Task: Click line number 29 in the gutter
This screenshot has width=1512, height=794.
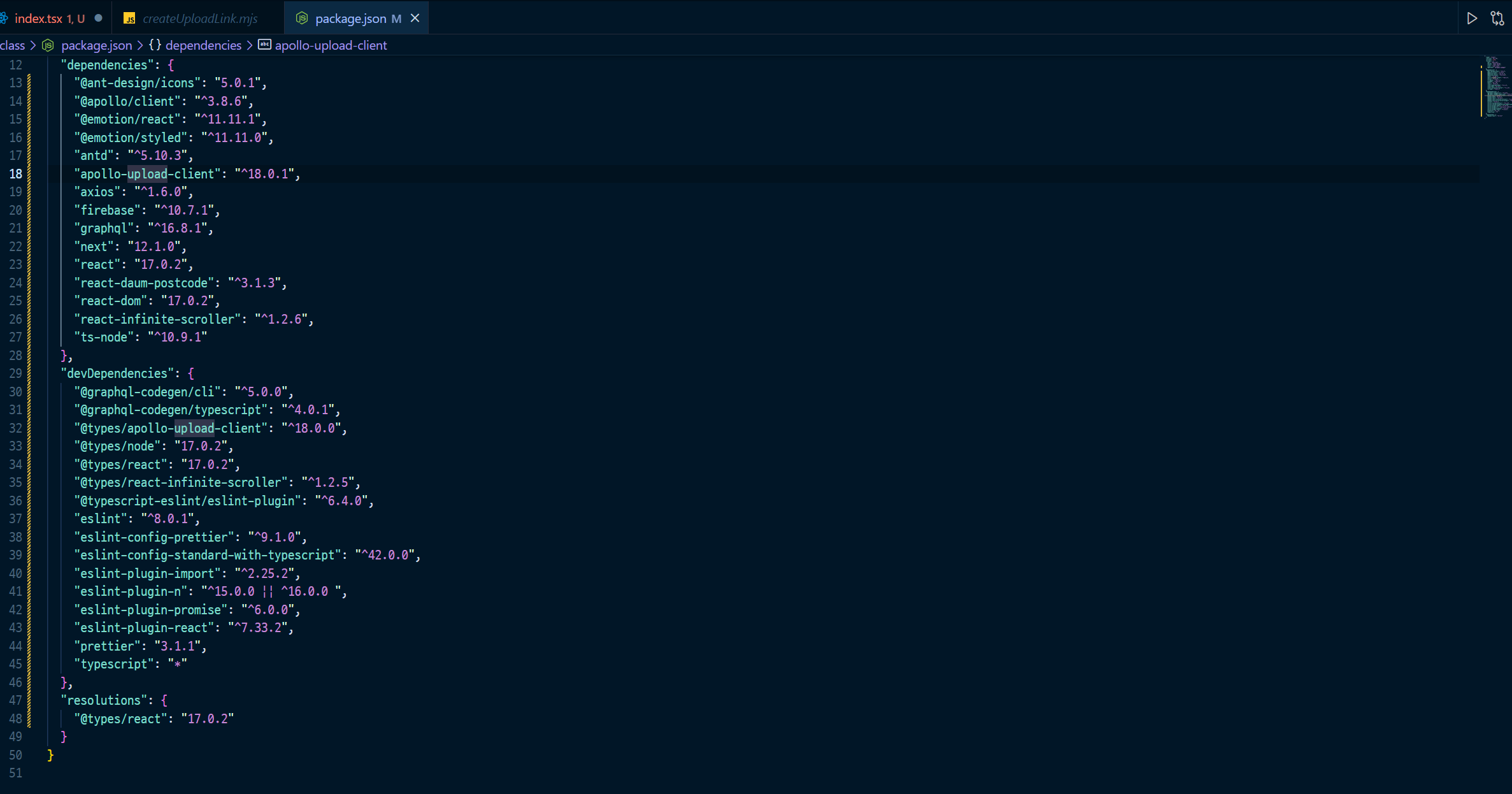Action: 15,373
